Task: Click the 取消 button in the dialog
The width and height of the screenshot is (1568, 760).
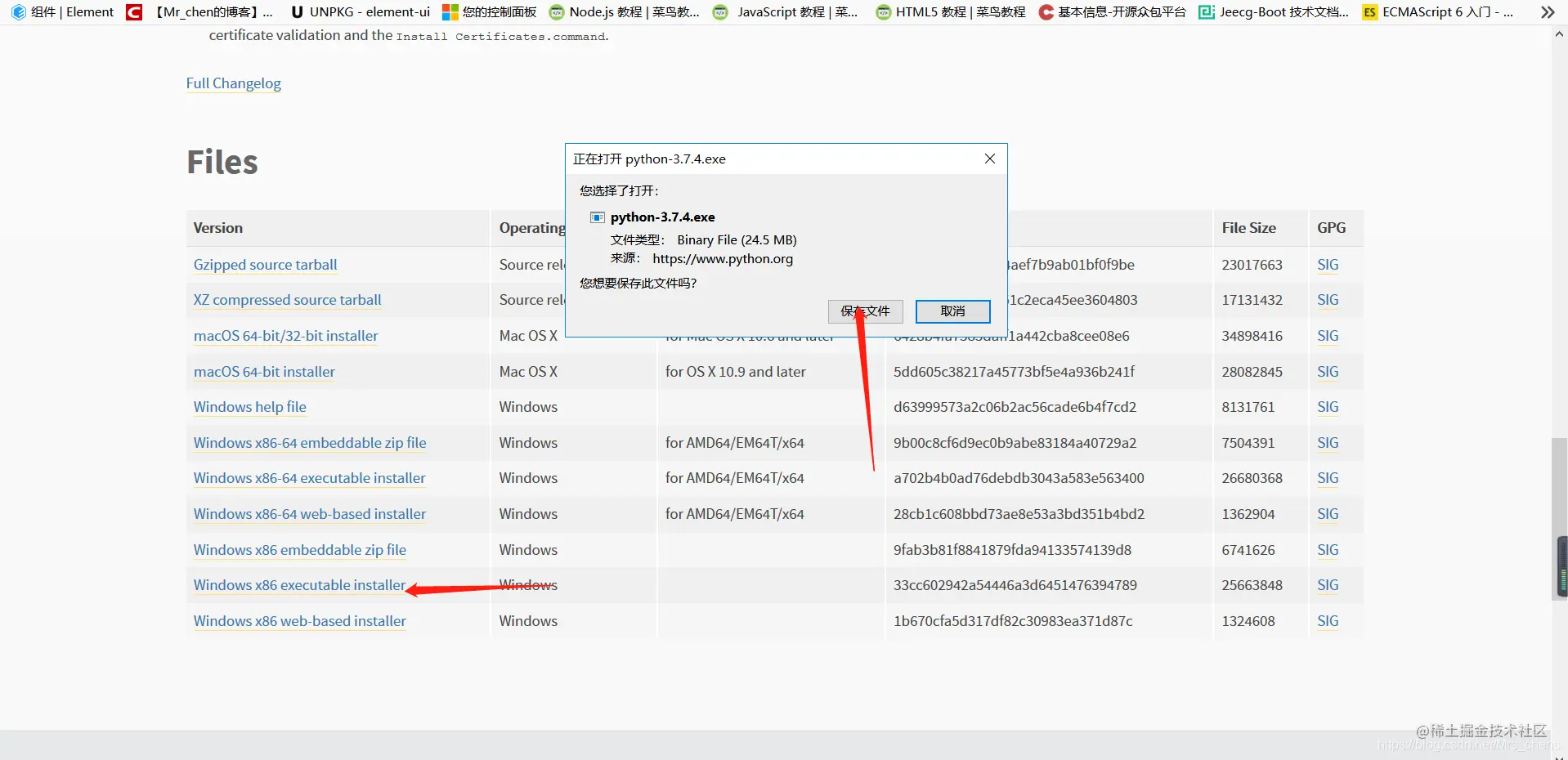Action: pyautogui.click(x=952, y=311)
